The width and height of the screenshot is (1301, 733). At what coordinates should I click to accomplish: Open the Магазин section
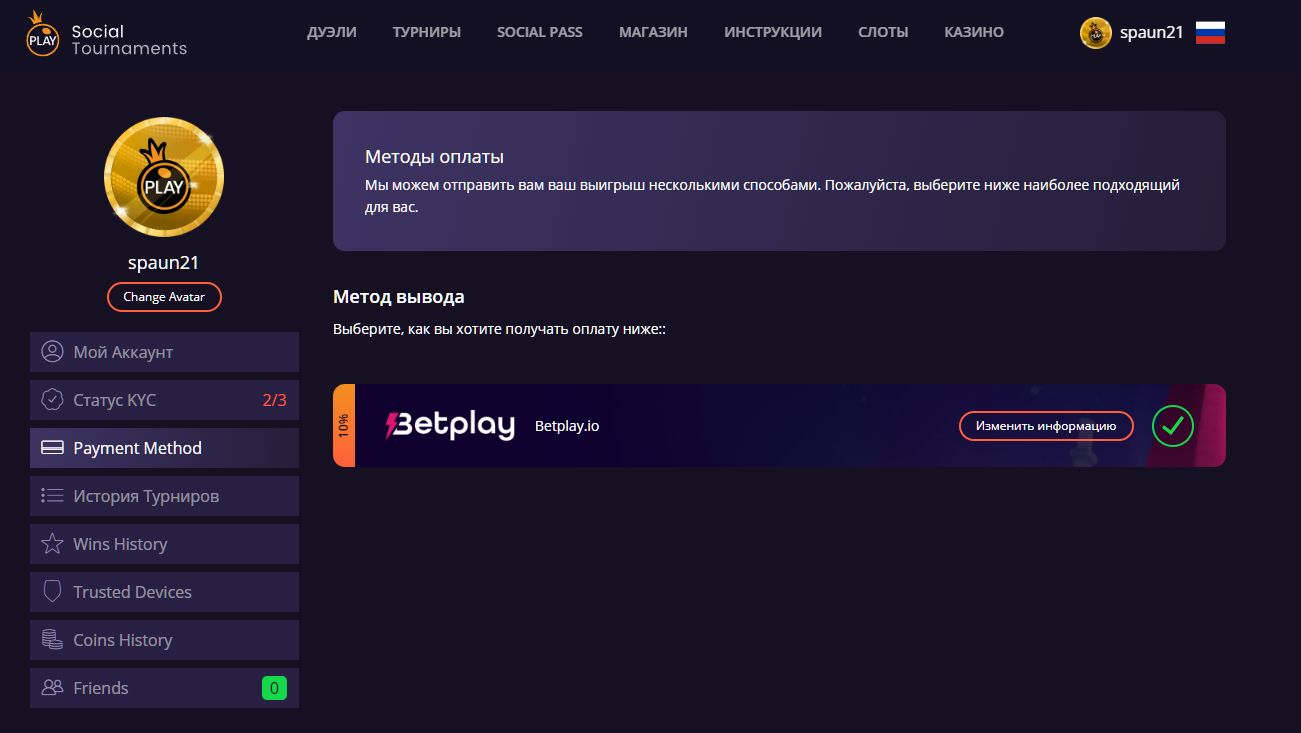[x=653, y=32]
